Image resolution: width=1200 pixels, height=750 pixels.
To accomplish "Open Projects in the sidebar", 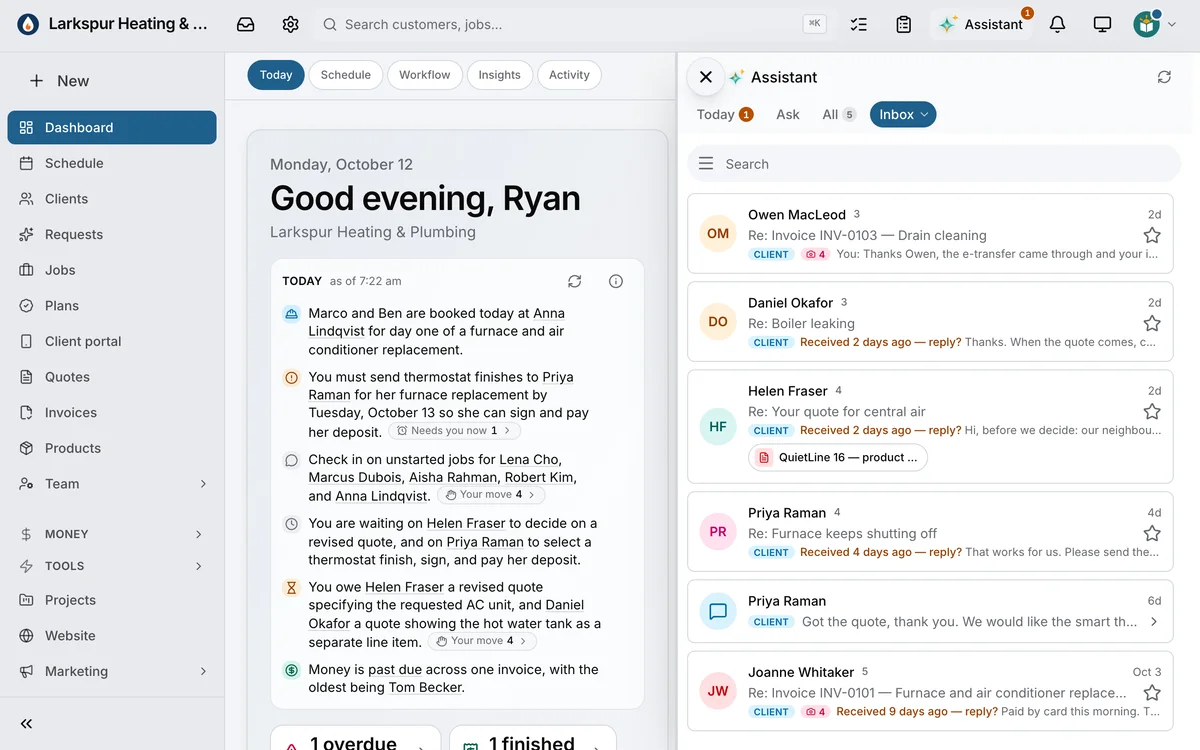I will point(112,600).
